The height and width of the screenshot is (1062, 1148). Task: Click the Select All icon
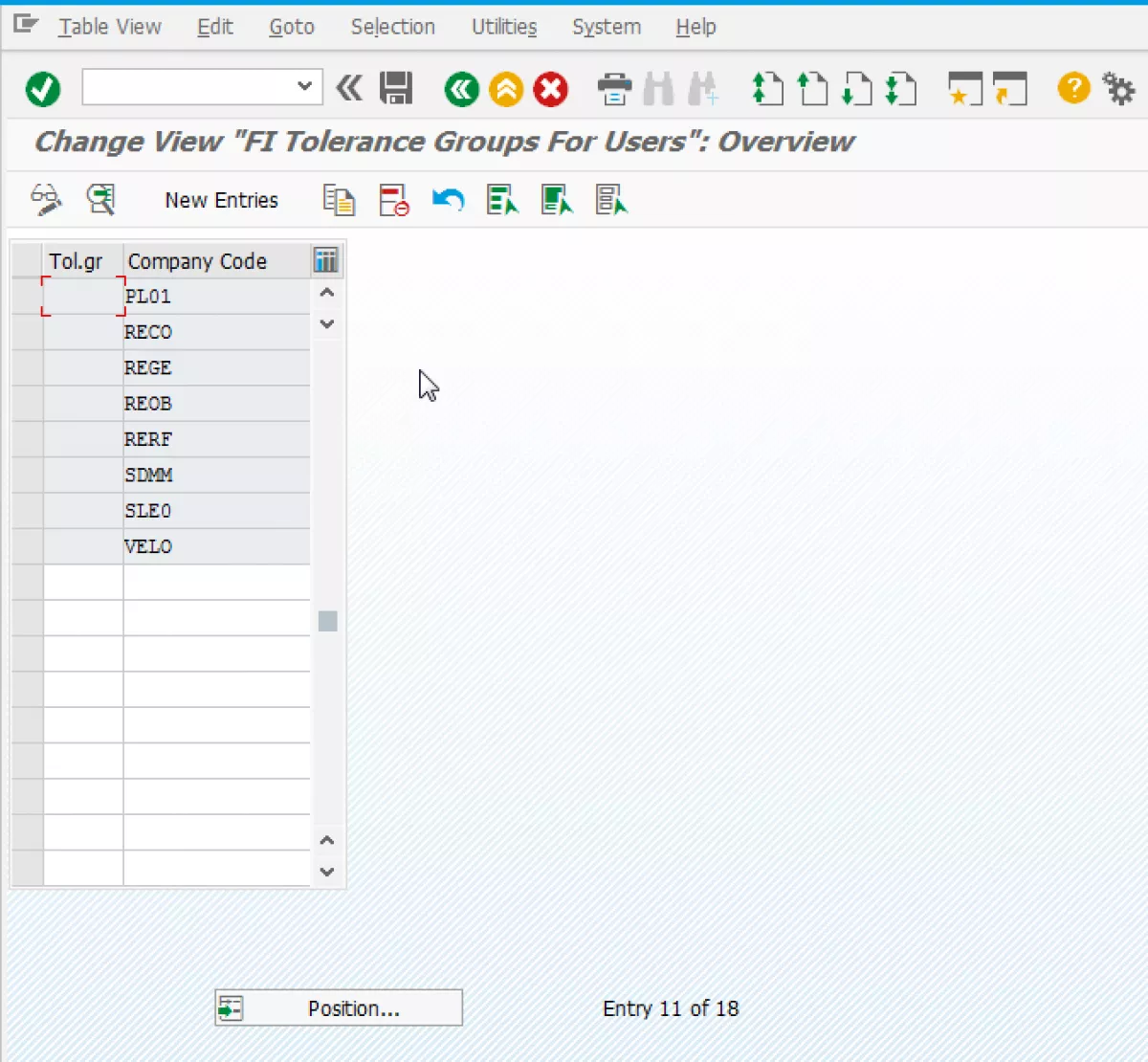tap(502, 200)
